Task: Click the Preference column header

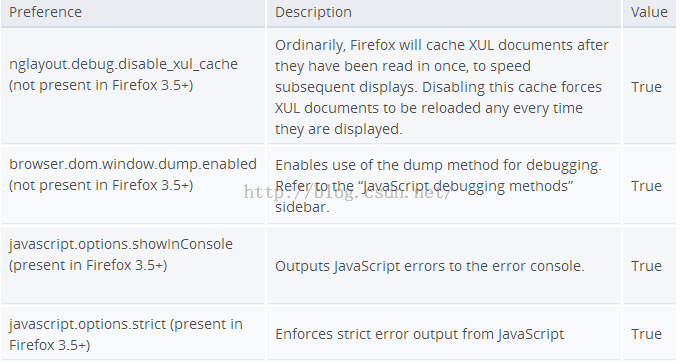Action: point(46,12)
